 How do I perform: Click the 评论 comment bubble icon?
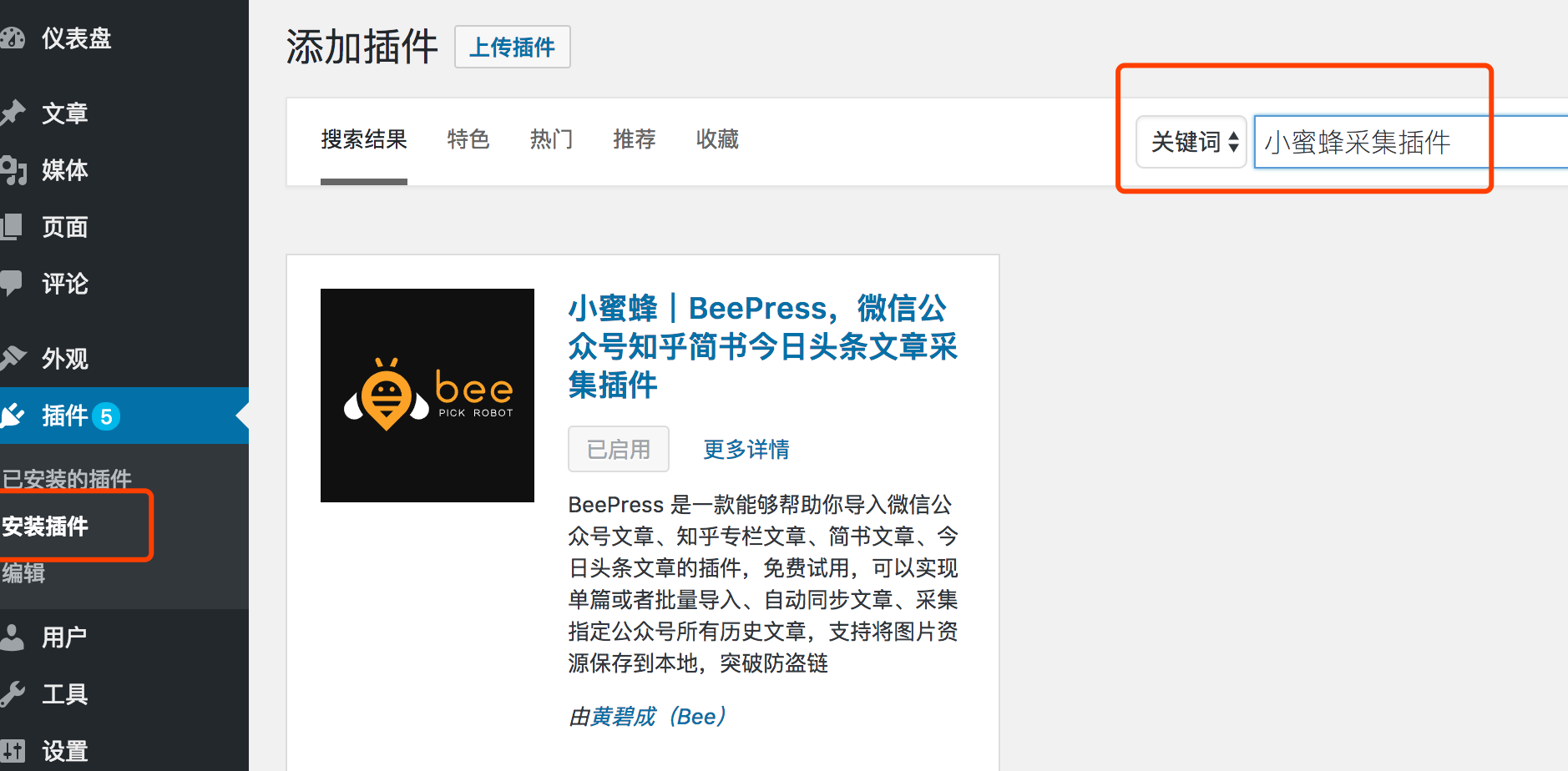tap(12, 283)
